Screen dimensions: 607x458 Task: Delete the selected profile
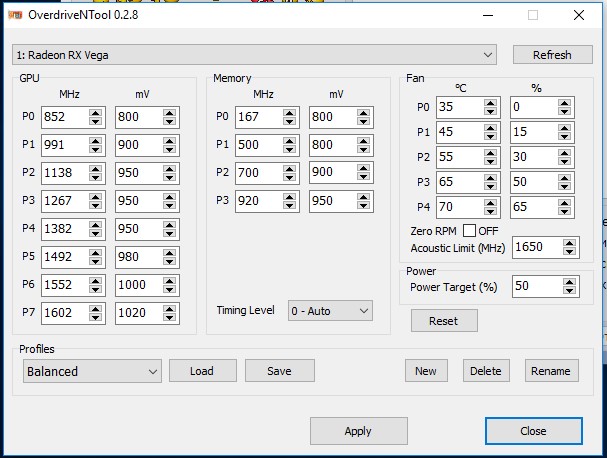tap(486, 371)
